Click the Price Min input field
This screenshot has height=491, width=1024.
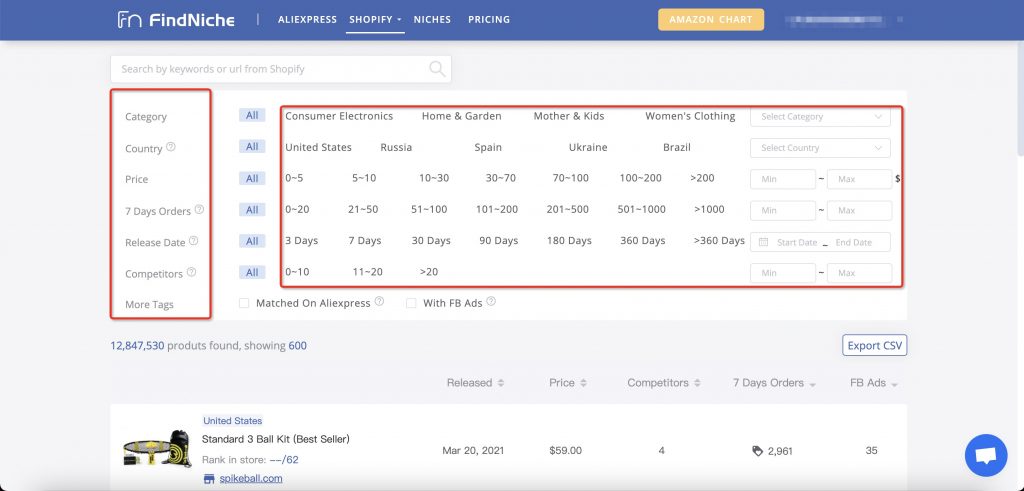tap(783, 180)
